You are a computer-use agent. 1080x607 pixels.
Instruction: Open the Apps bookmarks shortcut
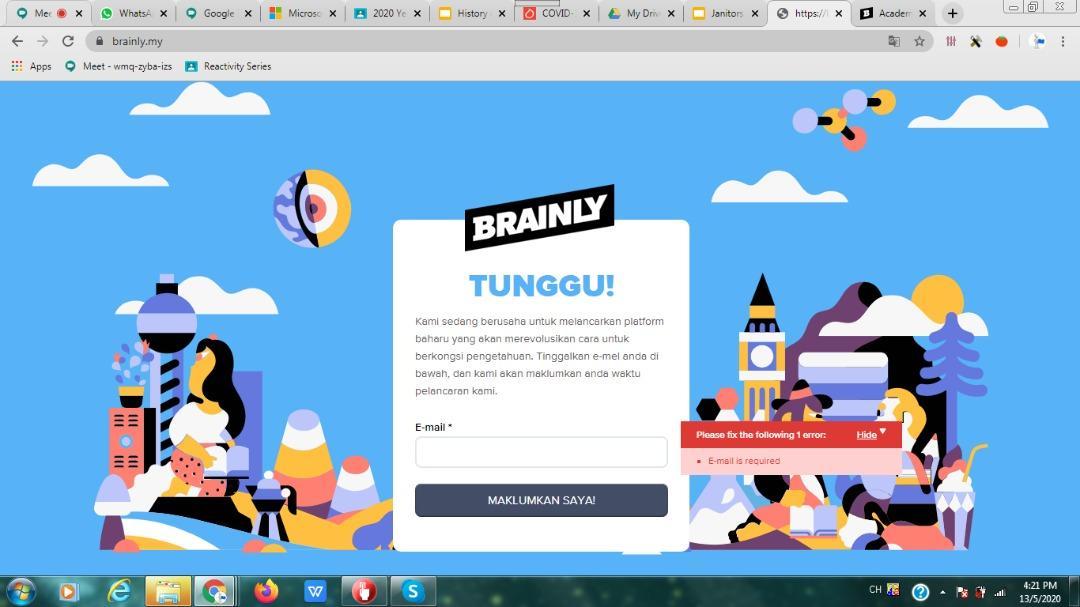tap(32, 66)
